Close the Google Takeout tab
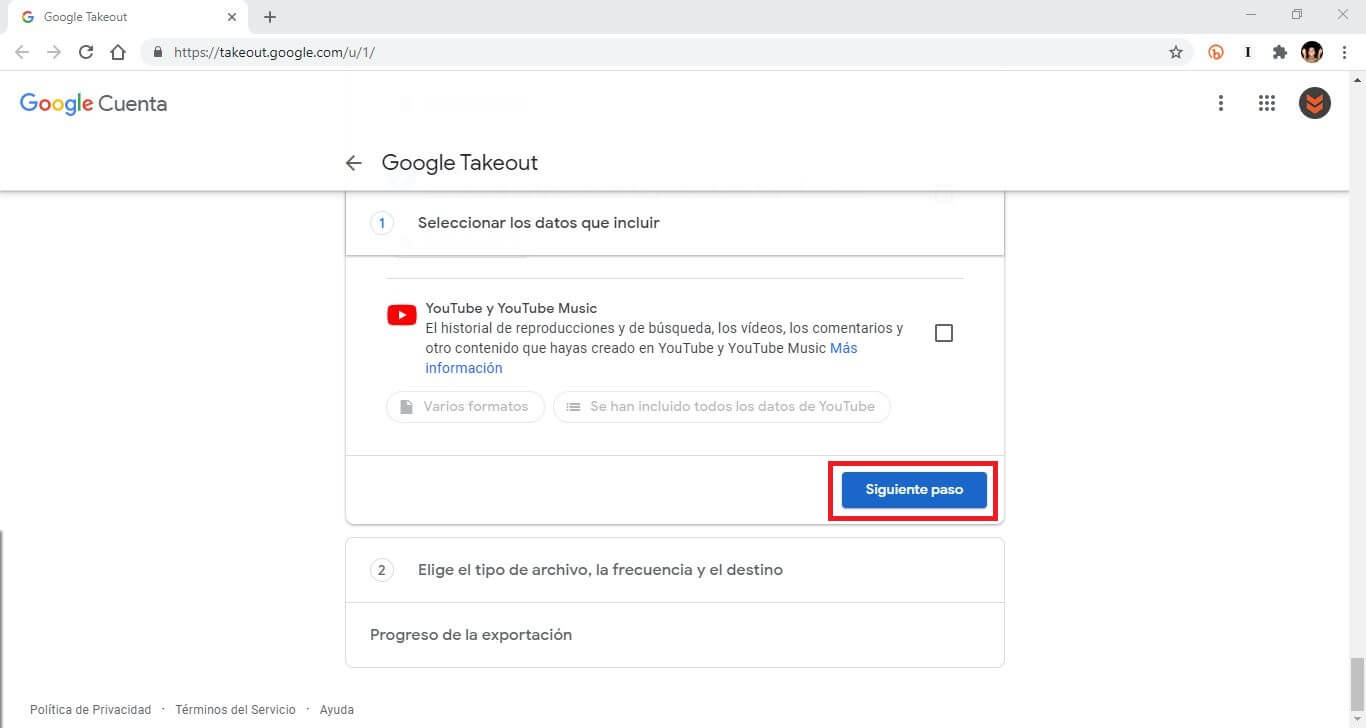This screenshot has width=1366, height=728. (232, 17)
